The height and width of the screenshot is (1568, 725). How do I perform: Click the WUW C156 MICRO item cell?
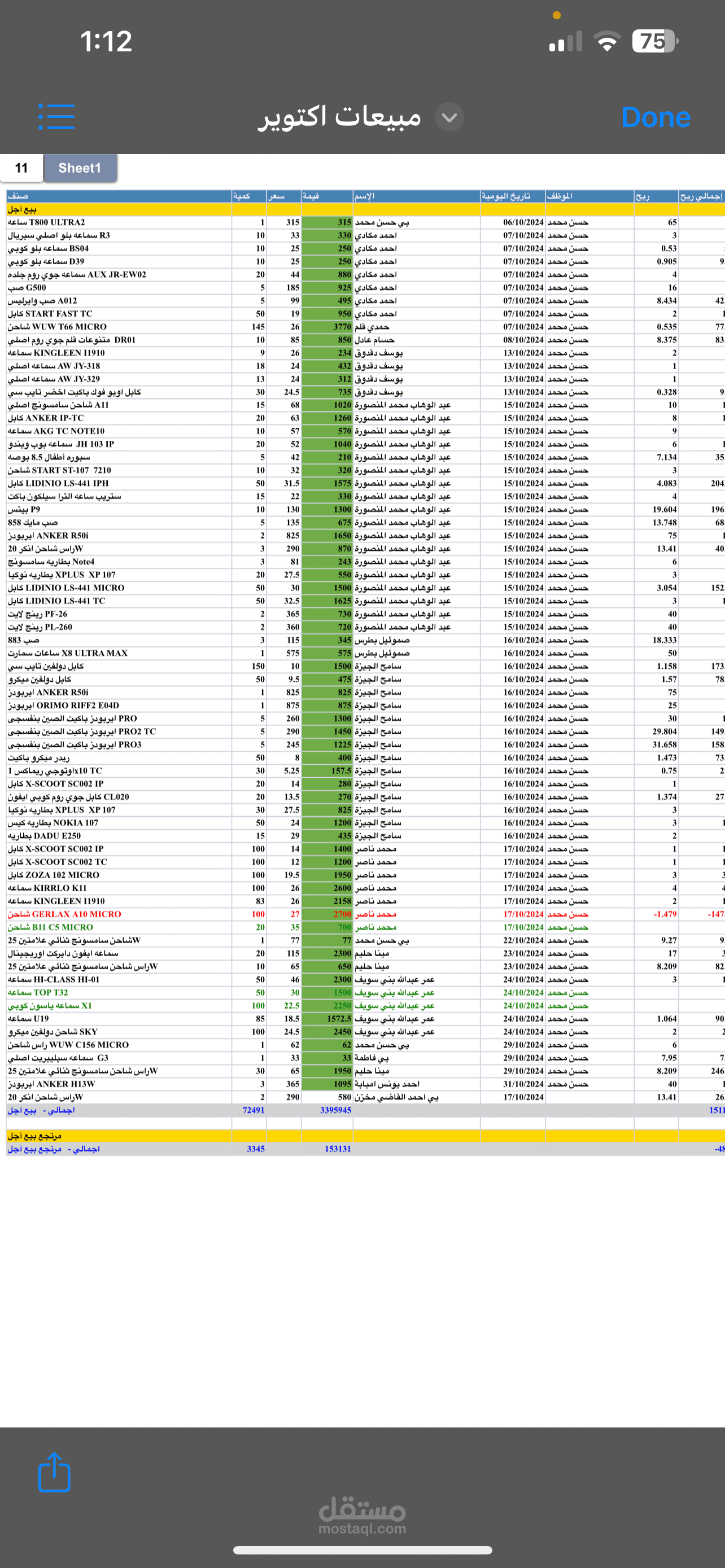(119, 1045)
